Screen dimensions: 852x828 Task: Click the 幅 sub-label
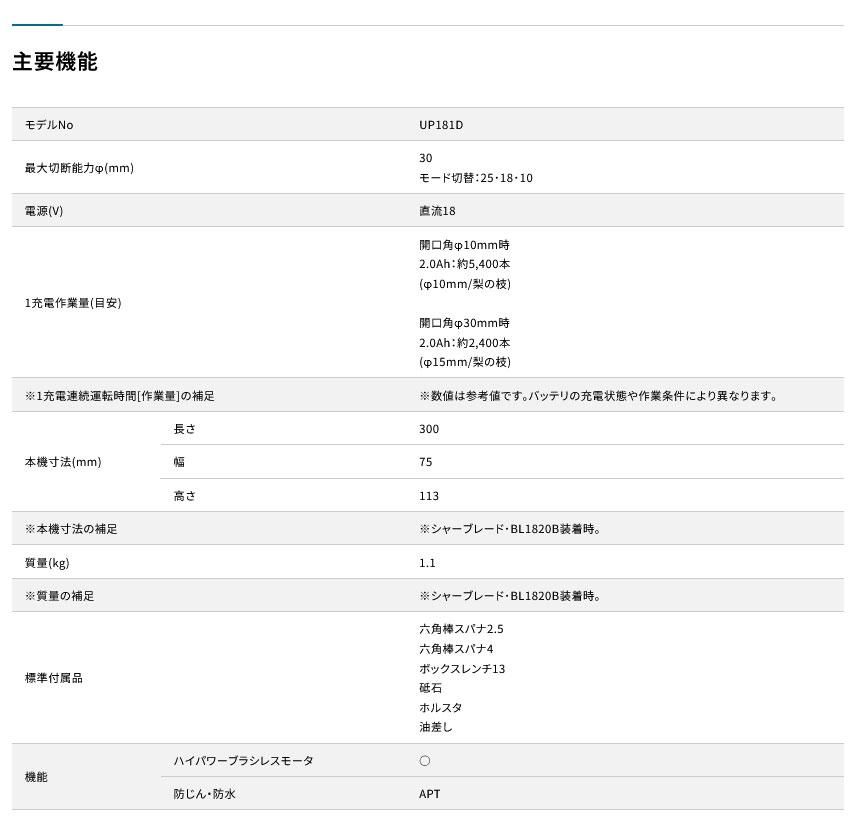(x=179, y=462)
